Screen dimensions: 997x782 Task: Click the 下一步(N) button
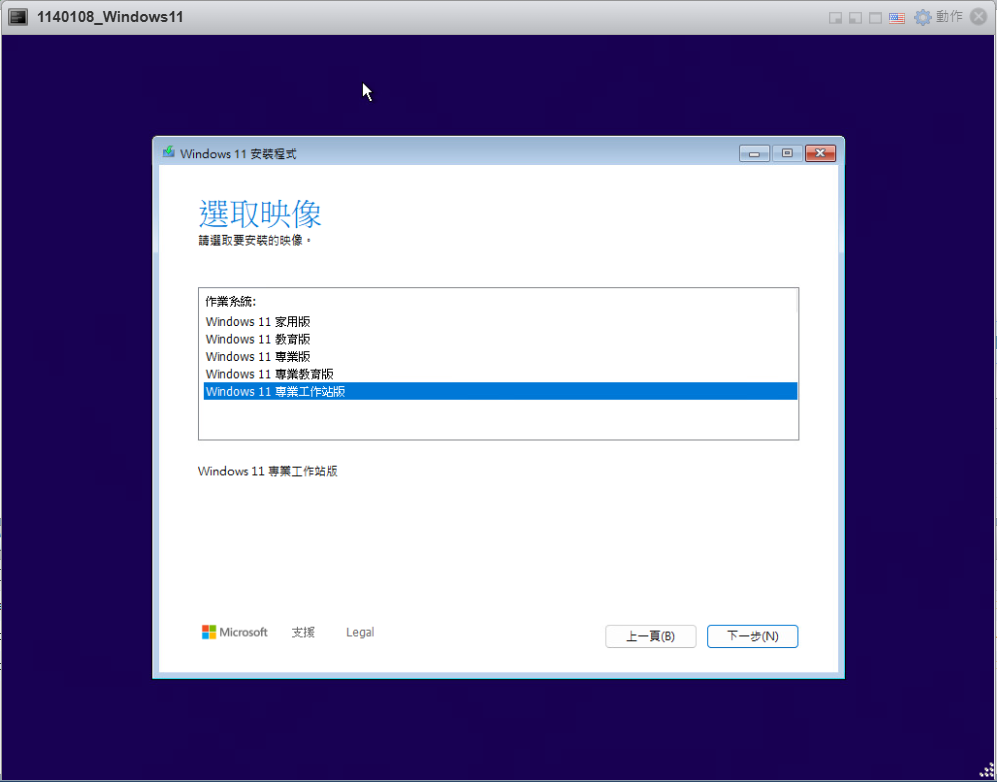(x=752, y=636)
